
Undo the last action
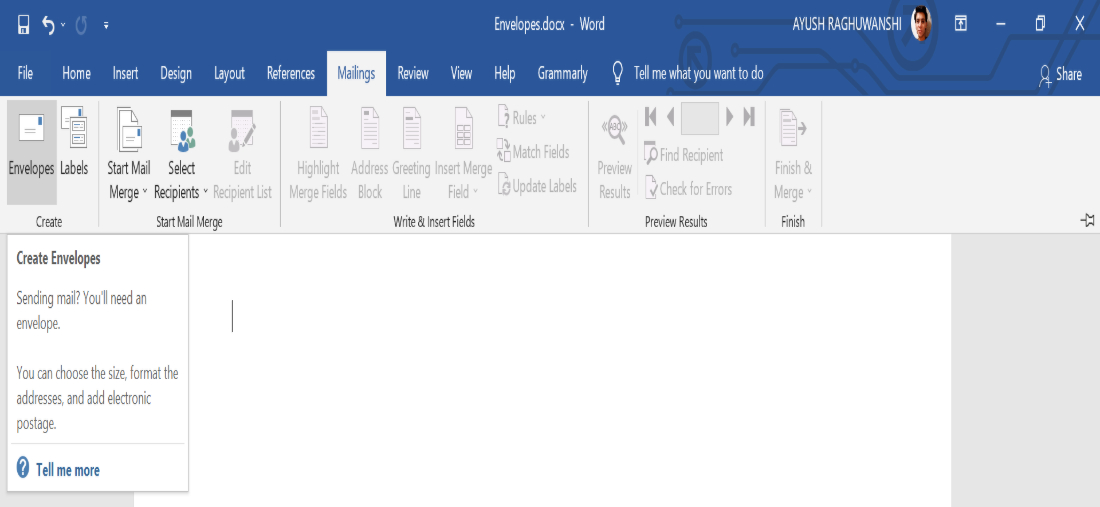pyautogui.click(x=48, y=25)
